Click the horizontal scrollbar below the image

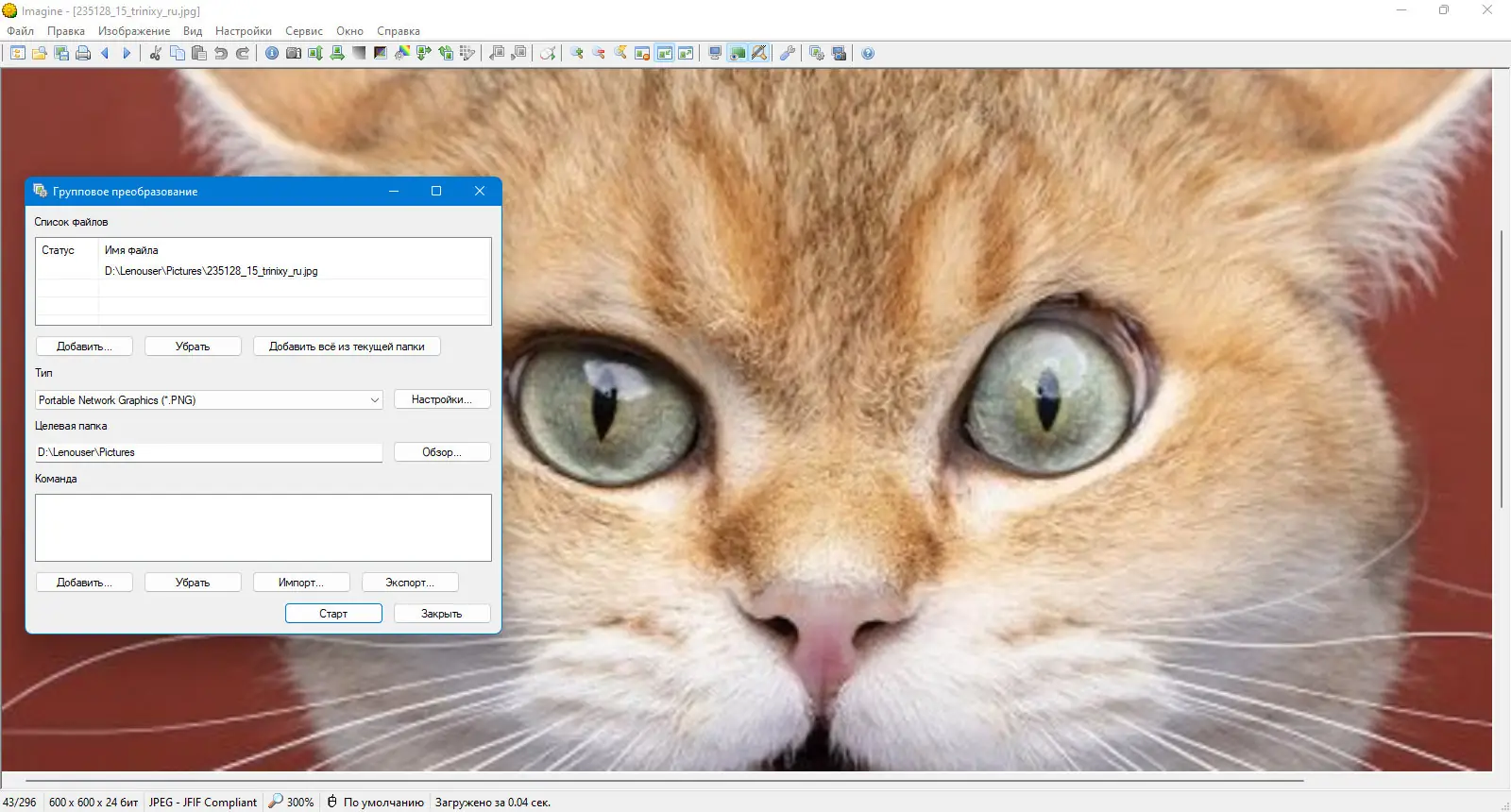(x=664, y=781)
